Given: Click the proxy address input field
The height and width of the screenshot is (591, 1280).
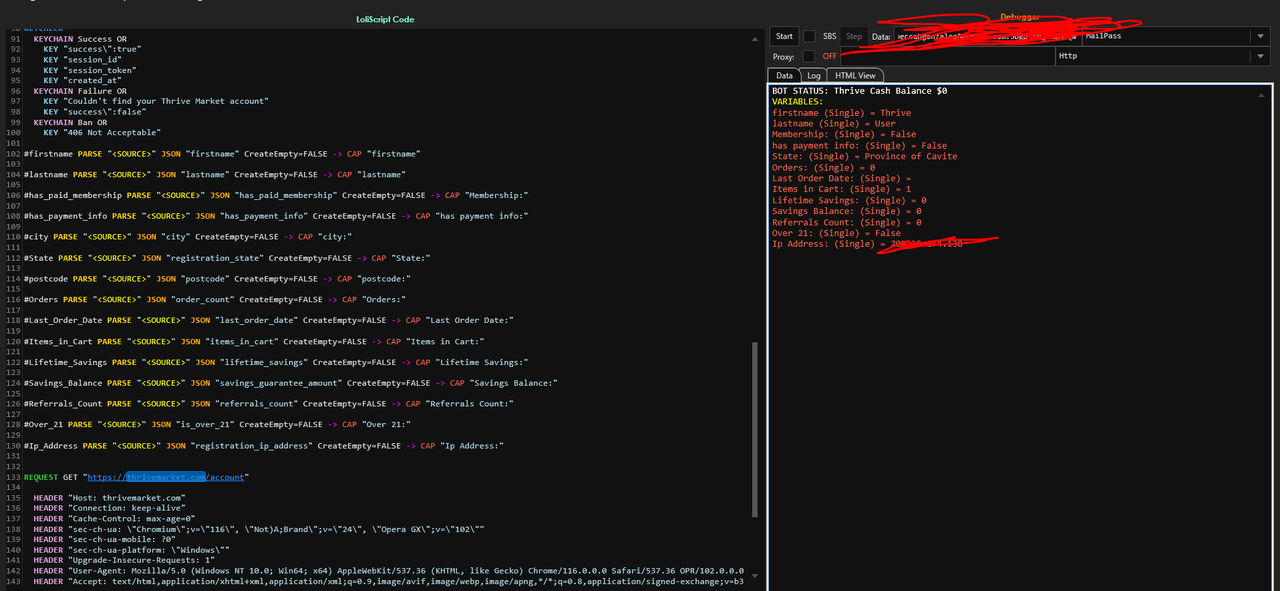Looking at the screenshot, I should [947, 57].
